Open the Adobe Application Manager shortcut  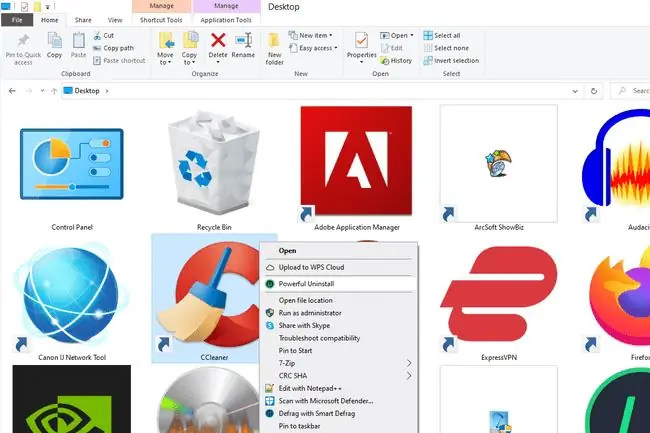(357, 162)
